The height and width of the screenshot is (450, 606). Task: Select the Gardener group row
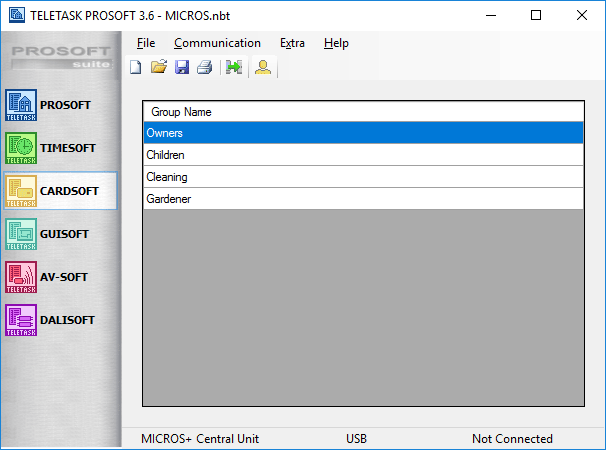tap(363, 199)
